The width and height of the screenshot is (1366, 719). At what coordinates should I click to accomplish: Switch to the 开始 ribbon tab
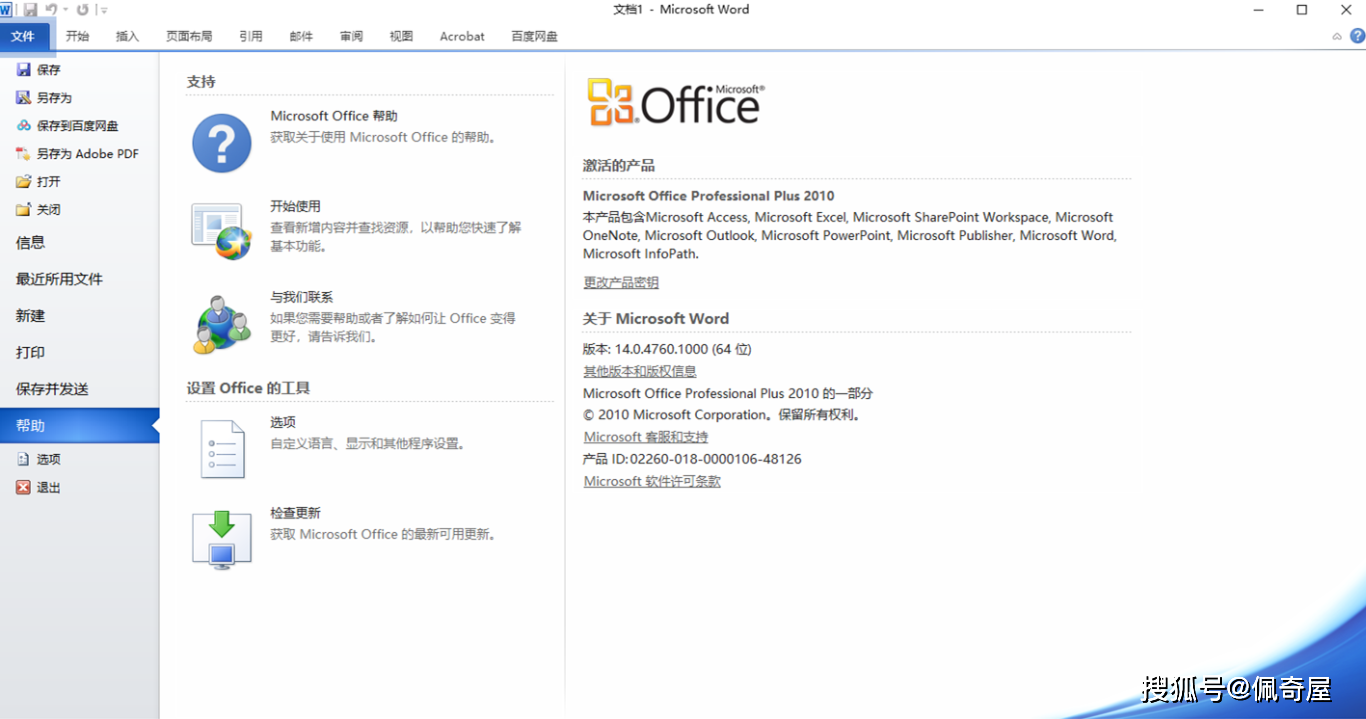(x=77, y=36)
